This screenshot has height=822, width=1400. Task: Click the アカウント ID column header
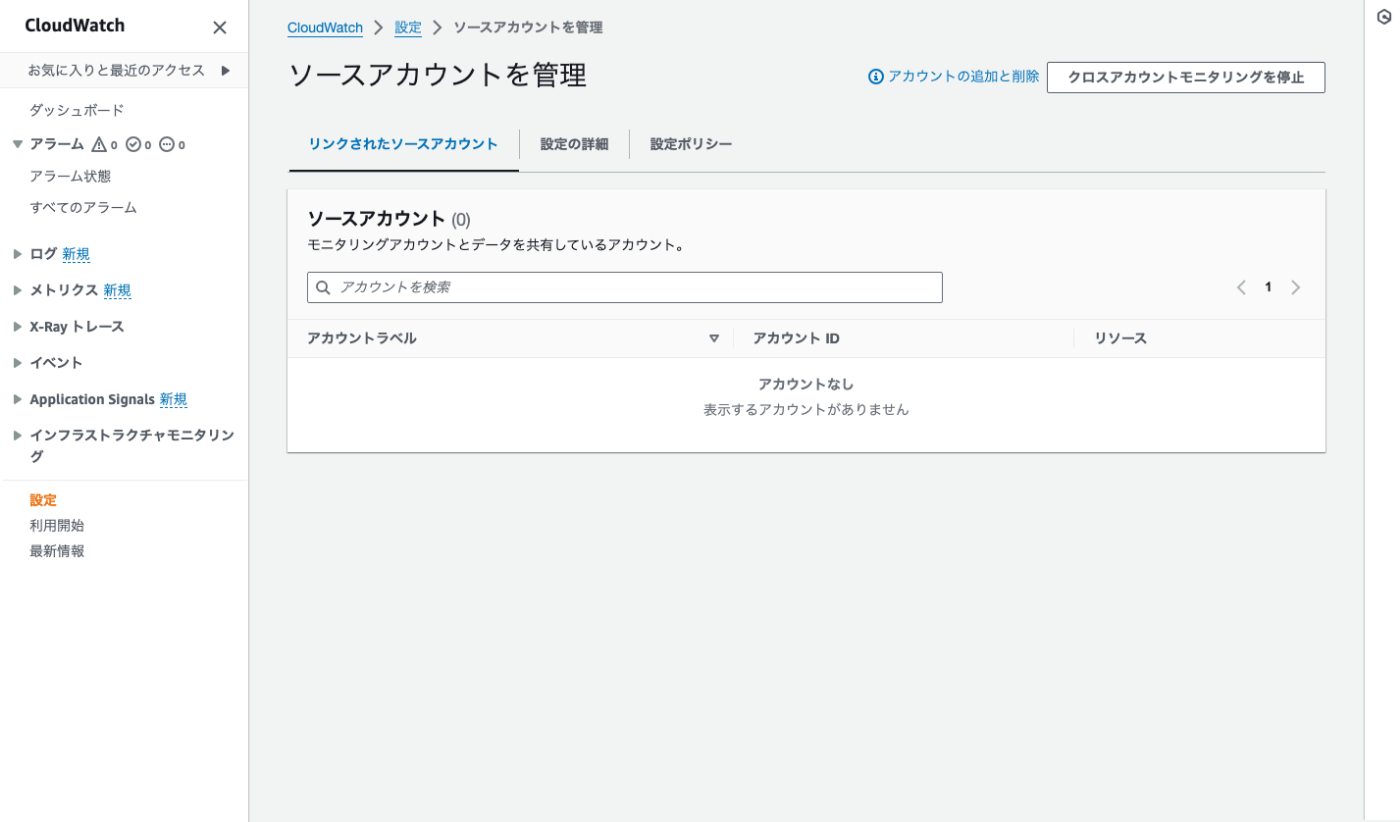click(x=796, y=339)
